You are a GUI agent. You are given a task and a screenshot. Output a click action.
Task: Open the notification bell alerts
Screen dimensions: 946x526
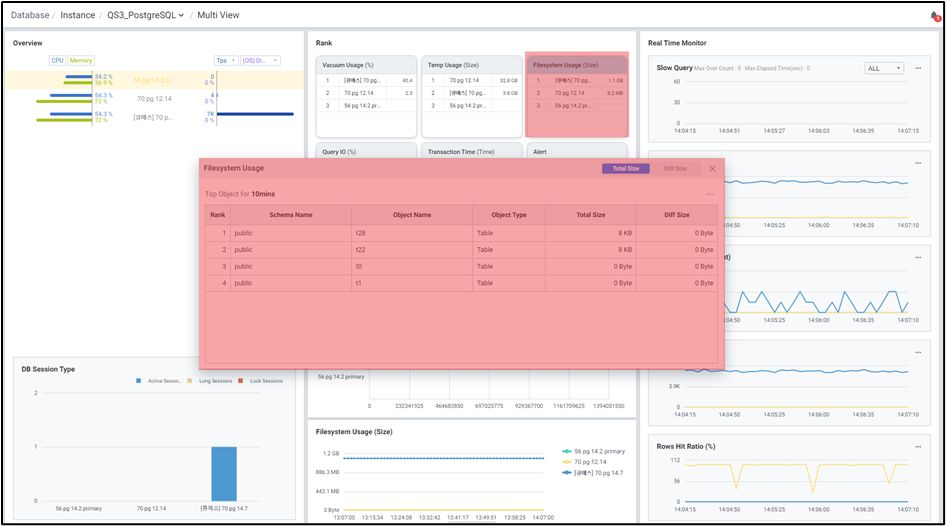click(x=934, y=16)
